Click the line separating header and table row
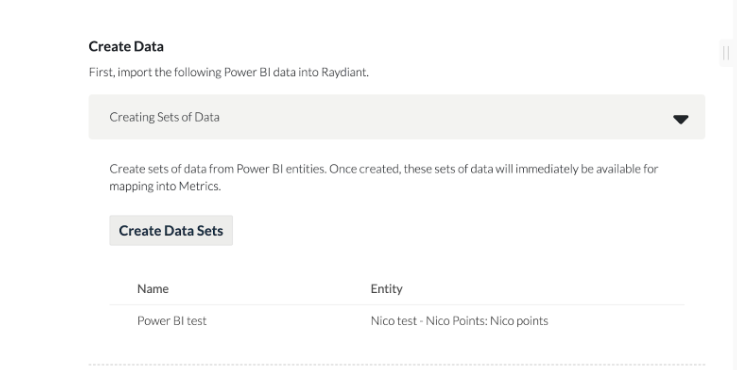 pyautogui.click(x=397, y=305)
